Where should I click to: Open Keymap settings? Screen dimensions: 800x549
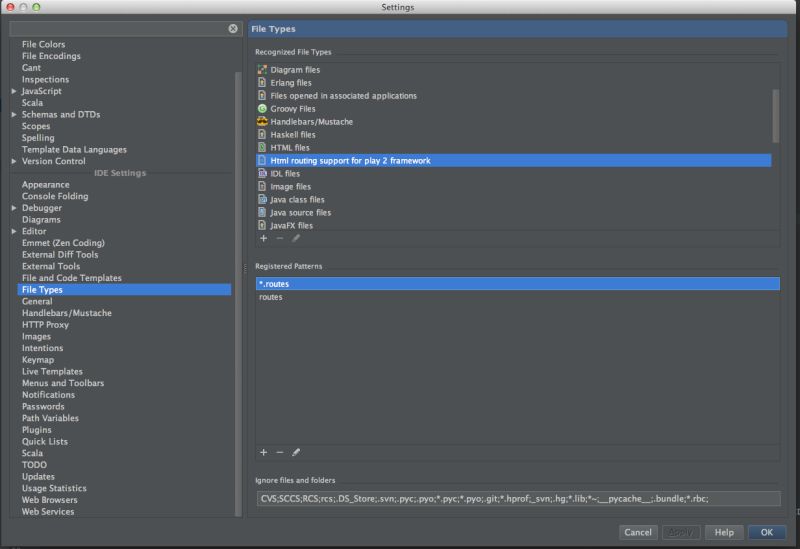38,360
